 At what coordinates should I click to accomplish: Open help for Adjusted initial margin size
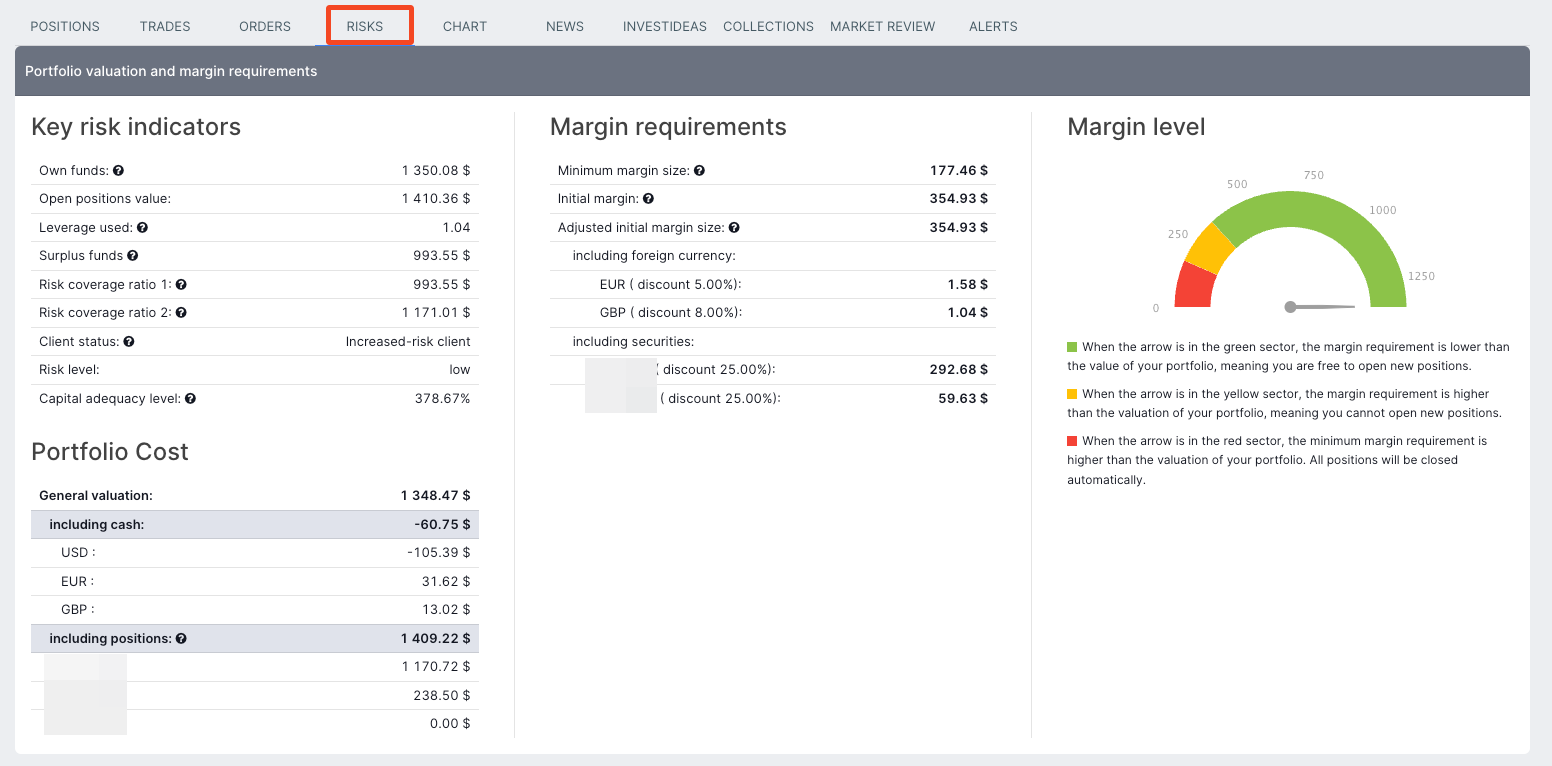coord(734,228)
